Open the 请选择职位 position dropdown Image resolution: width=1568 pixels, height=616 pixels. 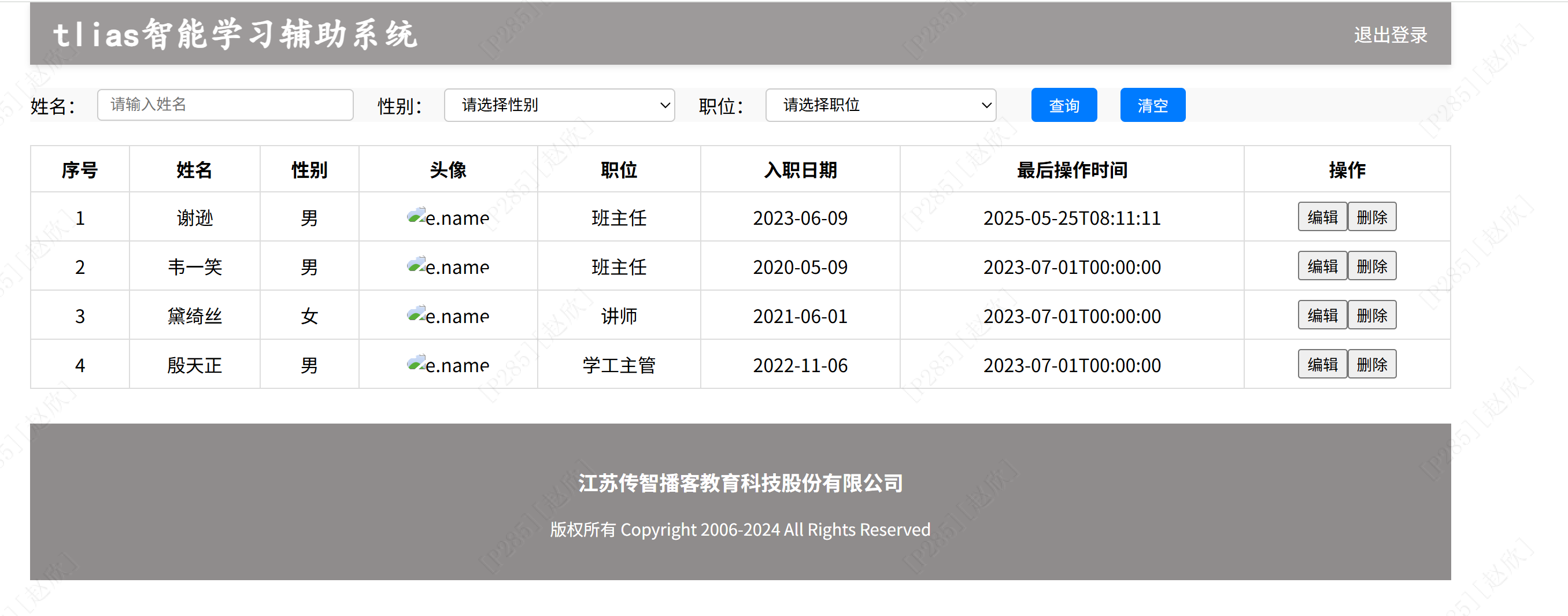point(881,105)
